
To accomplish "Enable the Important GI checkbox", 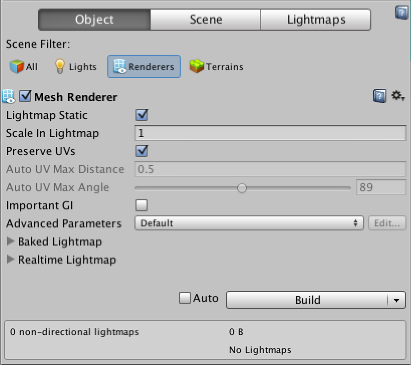I will point(142,205).
